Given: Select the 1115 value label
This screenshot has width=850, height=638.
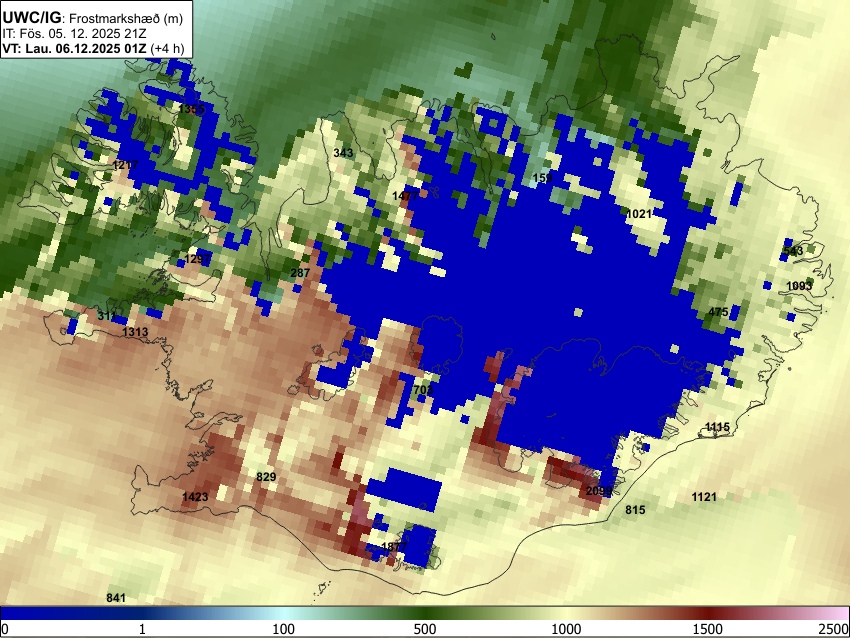Looking at the screenshot, I should click(x=717, y=427).
